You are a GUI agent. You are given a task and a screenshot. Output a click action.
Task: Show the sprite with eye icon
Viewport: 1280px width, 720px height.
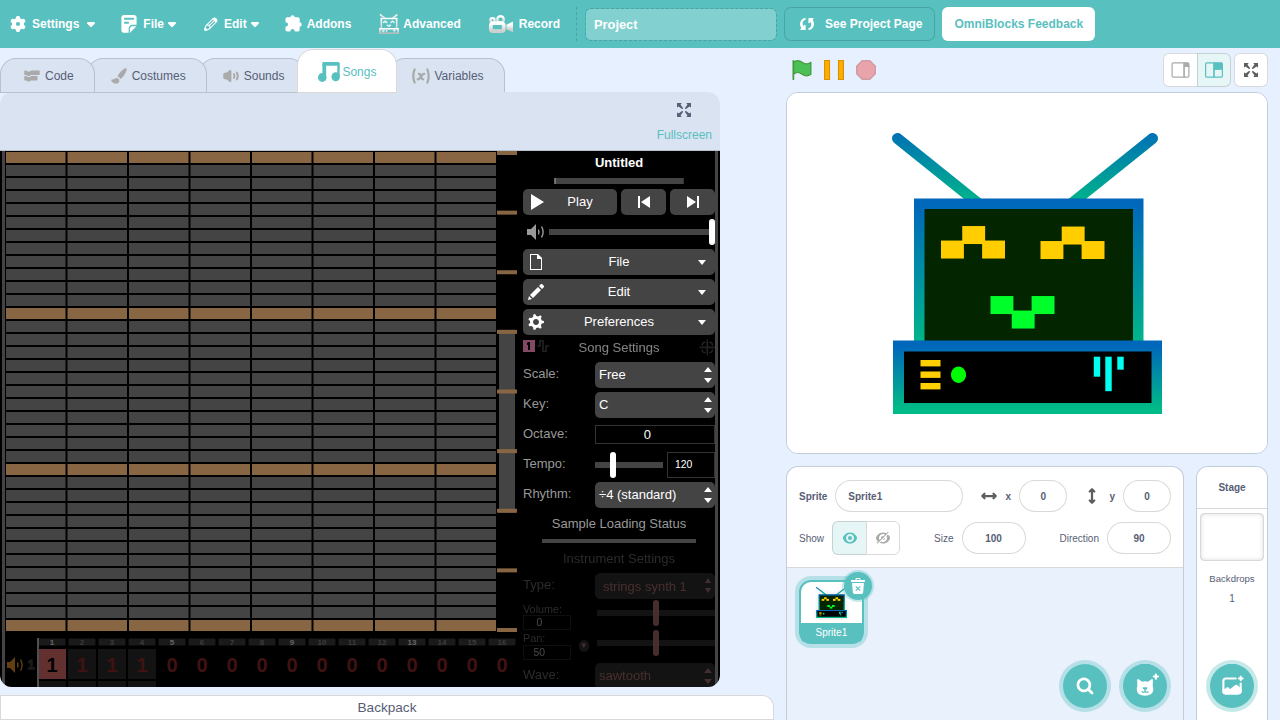tap(849, 538)
